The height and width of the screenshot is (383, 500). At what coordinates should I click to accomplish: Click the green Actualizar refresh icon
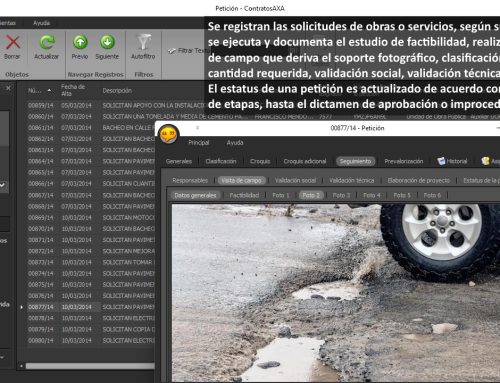[x=47, y=42]
